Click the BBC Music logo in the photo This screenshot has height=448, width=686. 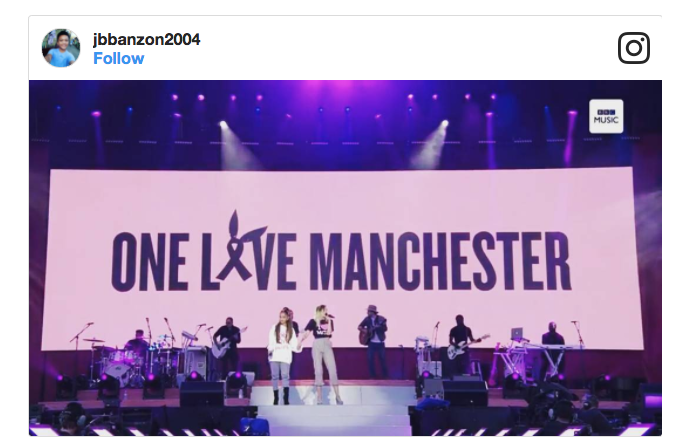coord(606,116)
